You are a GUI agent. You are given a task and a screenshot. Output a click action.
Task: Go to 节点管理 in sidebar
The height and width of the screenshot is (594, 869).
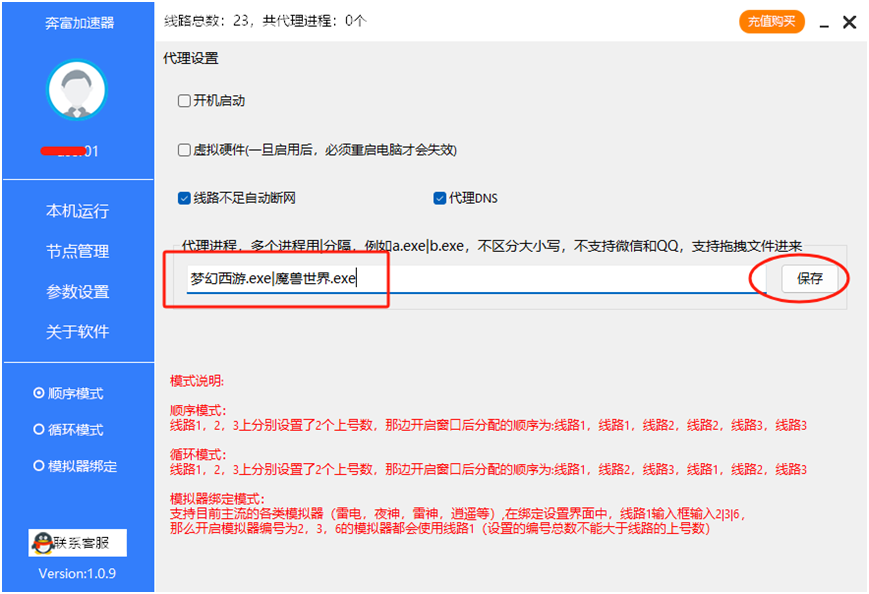pos(77,252)
